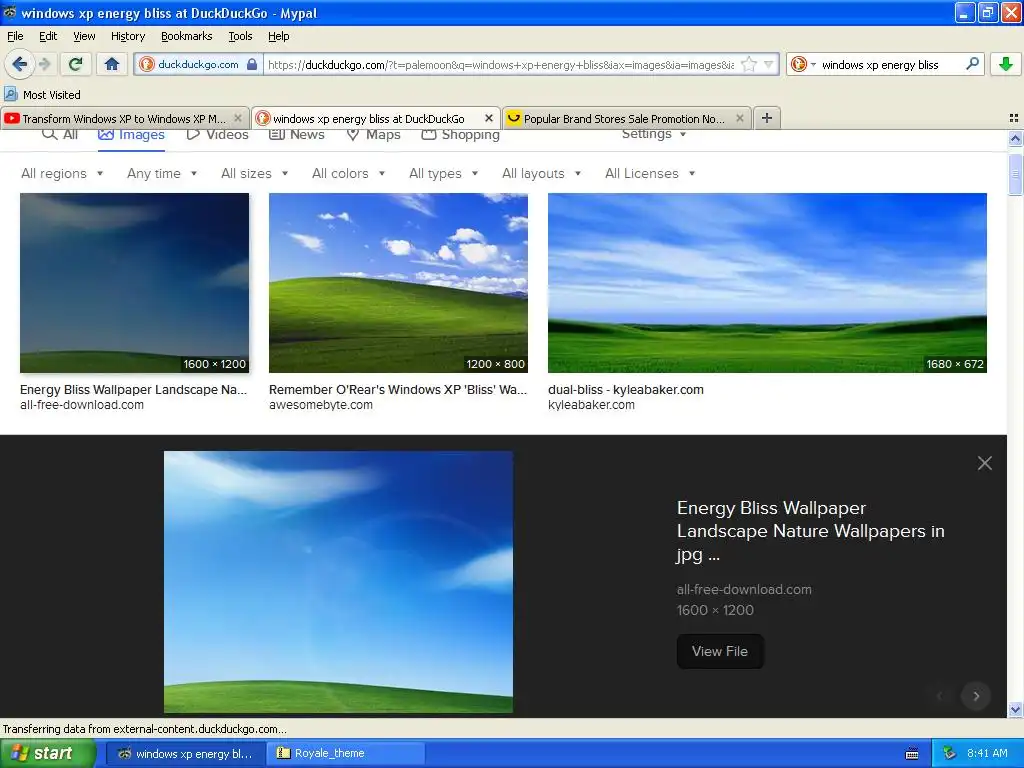The image size is (1024, 768).
Task: Open dual-bliss - kyleabaker.com title link
Action: pyautogui.click(x=626, y=390)
